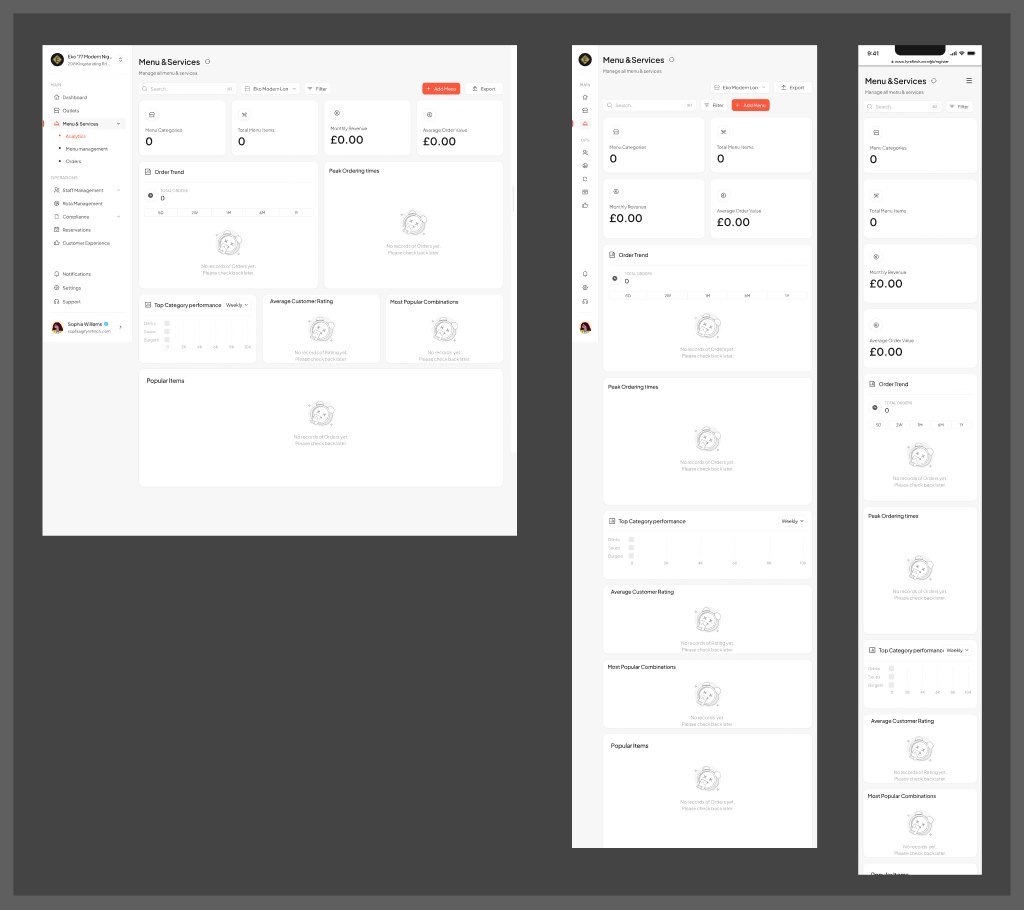Open Eko Modern Lon dropdown in desktop frame
The width and height of the screenshot is (1024, 910).
[270, 89]
